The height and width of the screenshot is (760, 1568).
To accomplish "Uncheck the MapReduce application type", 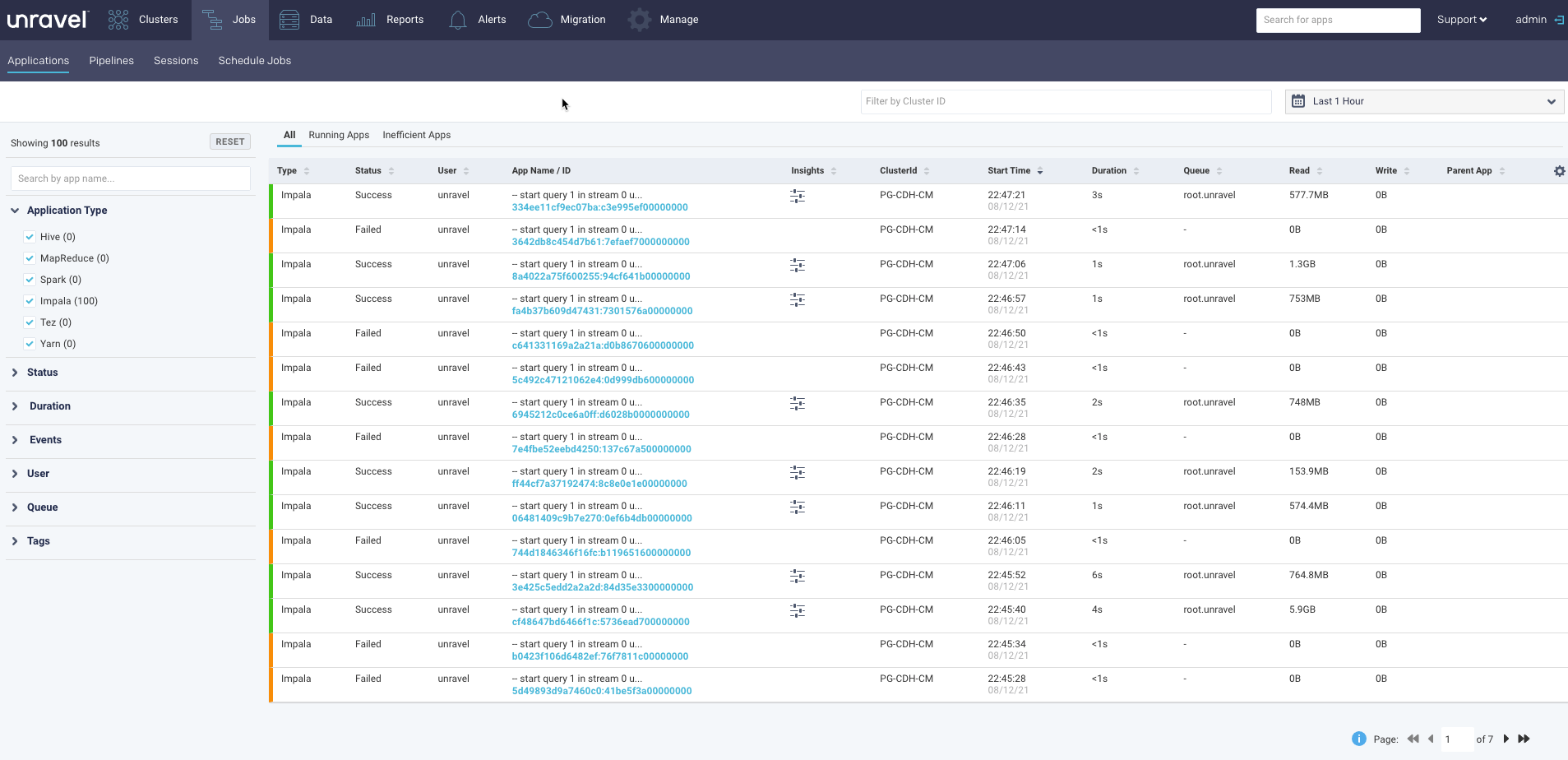I will (x=30, y=258).
